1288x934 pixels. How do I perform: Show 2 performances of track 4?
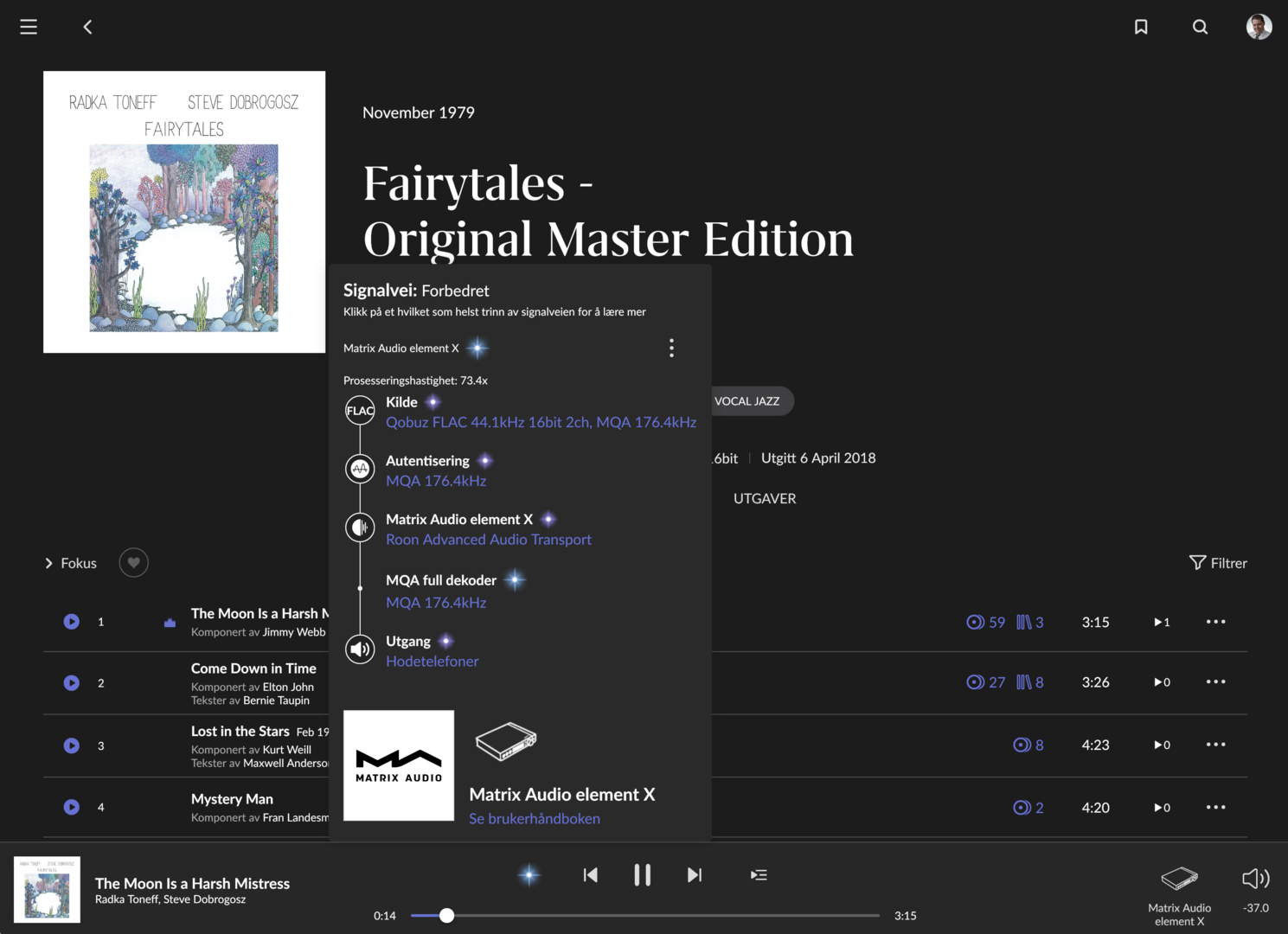[1028, 808]
